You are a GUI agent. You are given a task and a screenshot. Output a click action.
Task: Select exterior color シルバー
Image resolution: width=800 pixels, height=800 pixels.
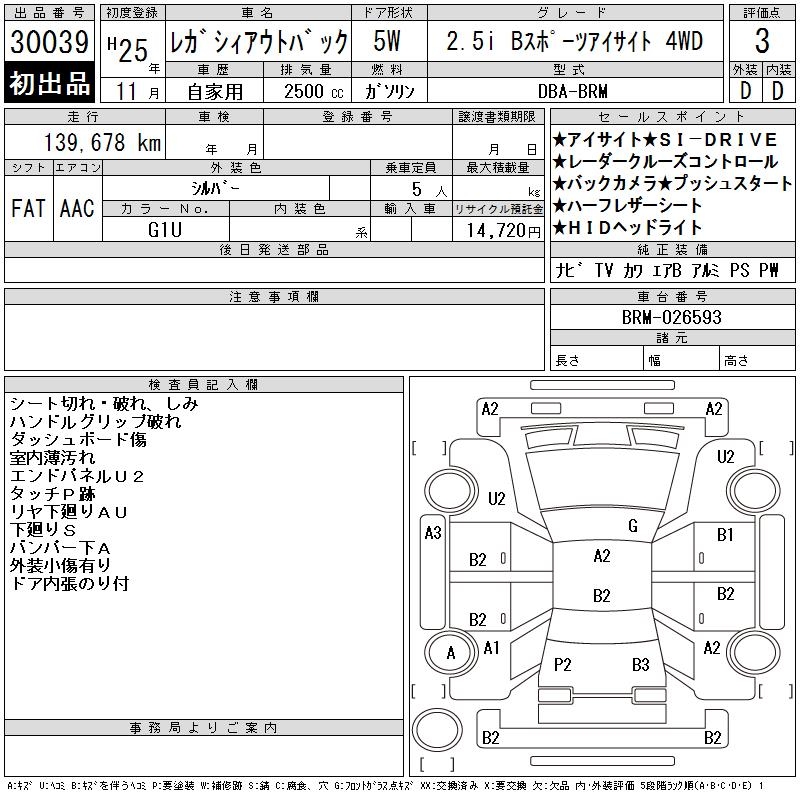pyautogui.click(x=215, y=188)
